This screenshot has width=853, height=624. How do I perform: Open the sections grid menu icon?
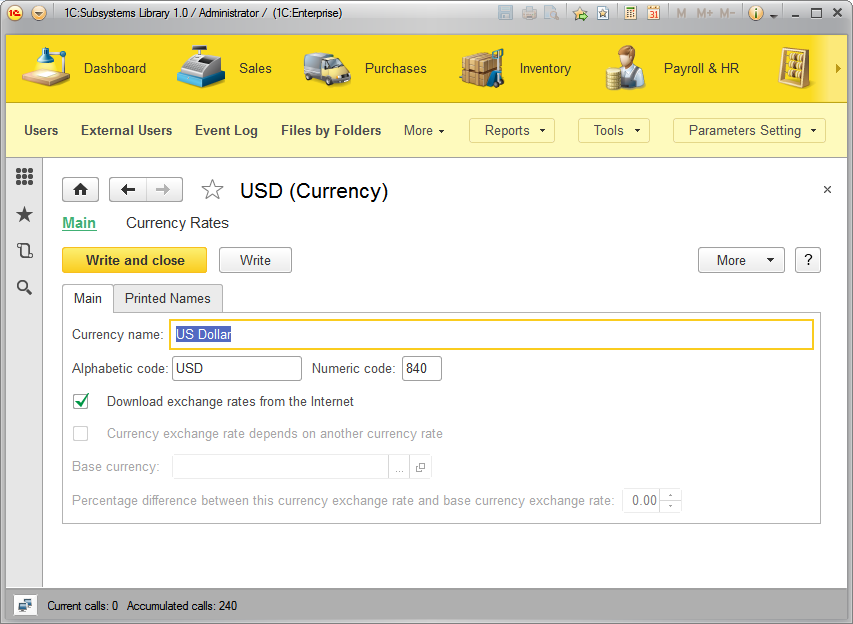click(x=24, y=176)
